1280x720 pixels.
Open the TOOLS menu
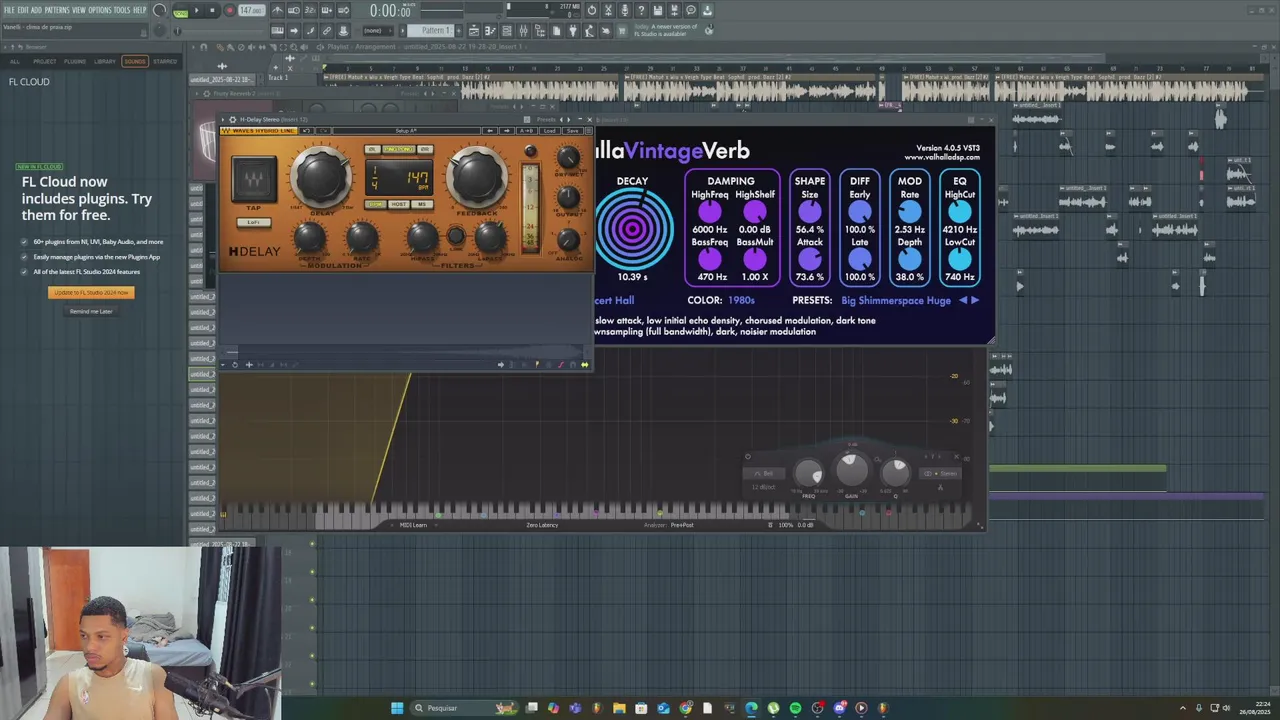[122, 10]
